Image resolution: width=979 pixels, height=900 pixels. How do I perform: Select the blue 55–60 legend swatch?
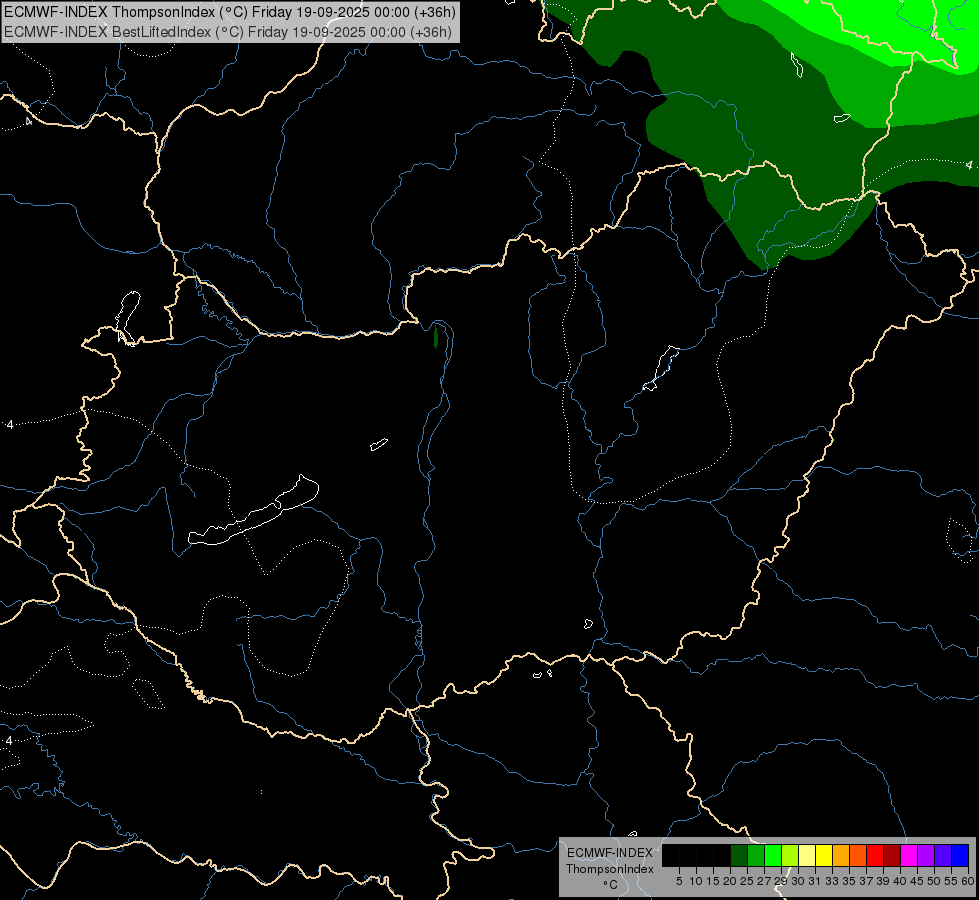pos(960,855)
